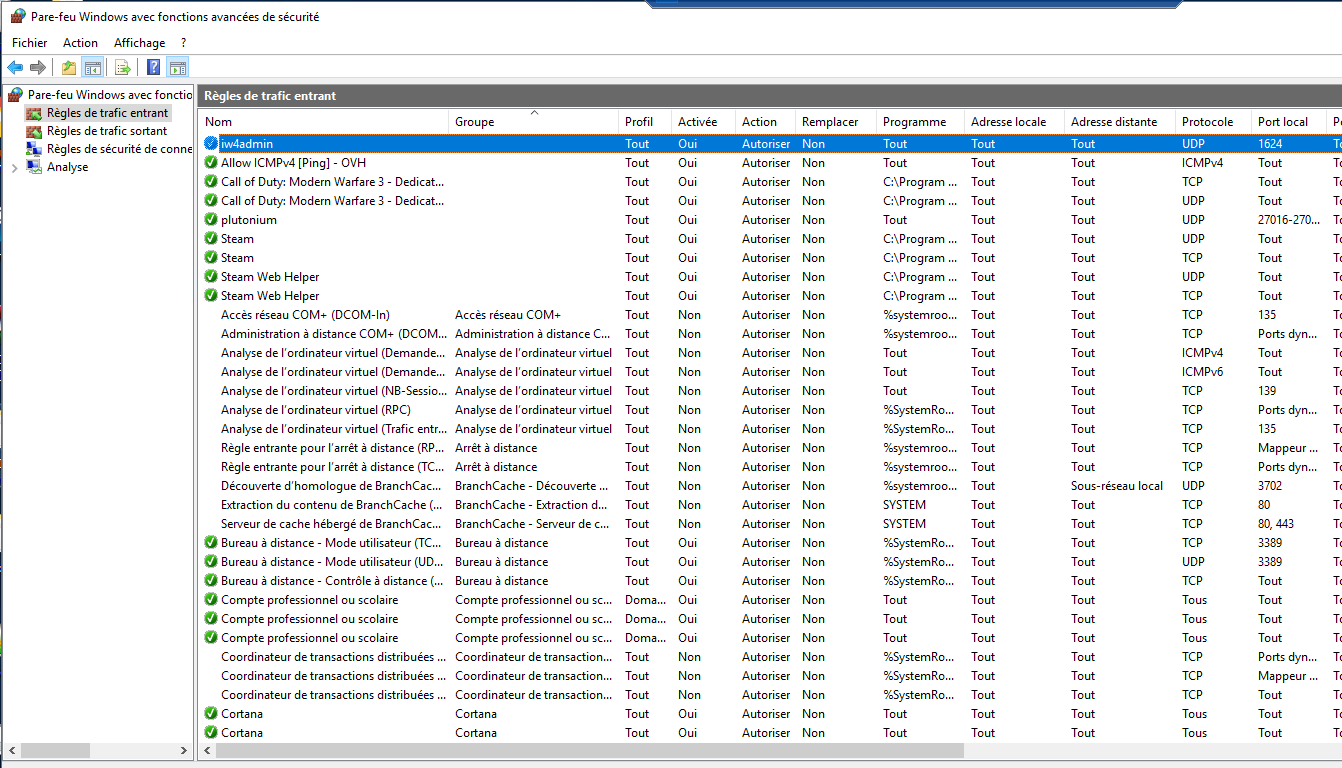Viewport: 1342px width, 768px height.
Task: Select root Pare-feu Windows avec fonctions node
Action: pyautogui.click(x=110, y=95)
